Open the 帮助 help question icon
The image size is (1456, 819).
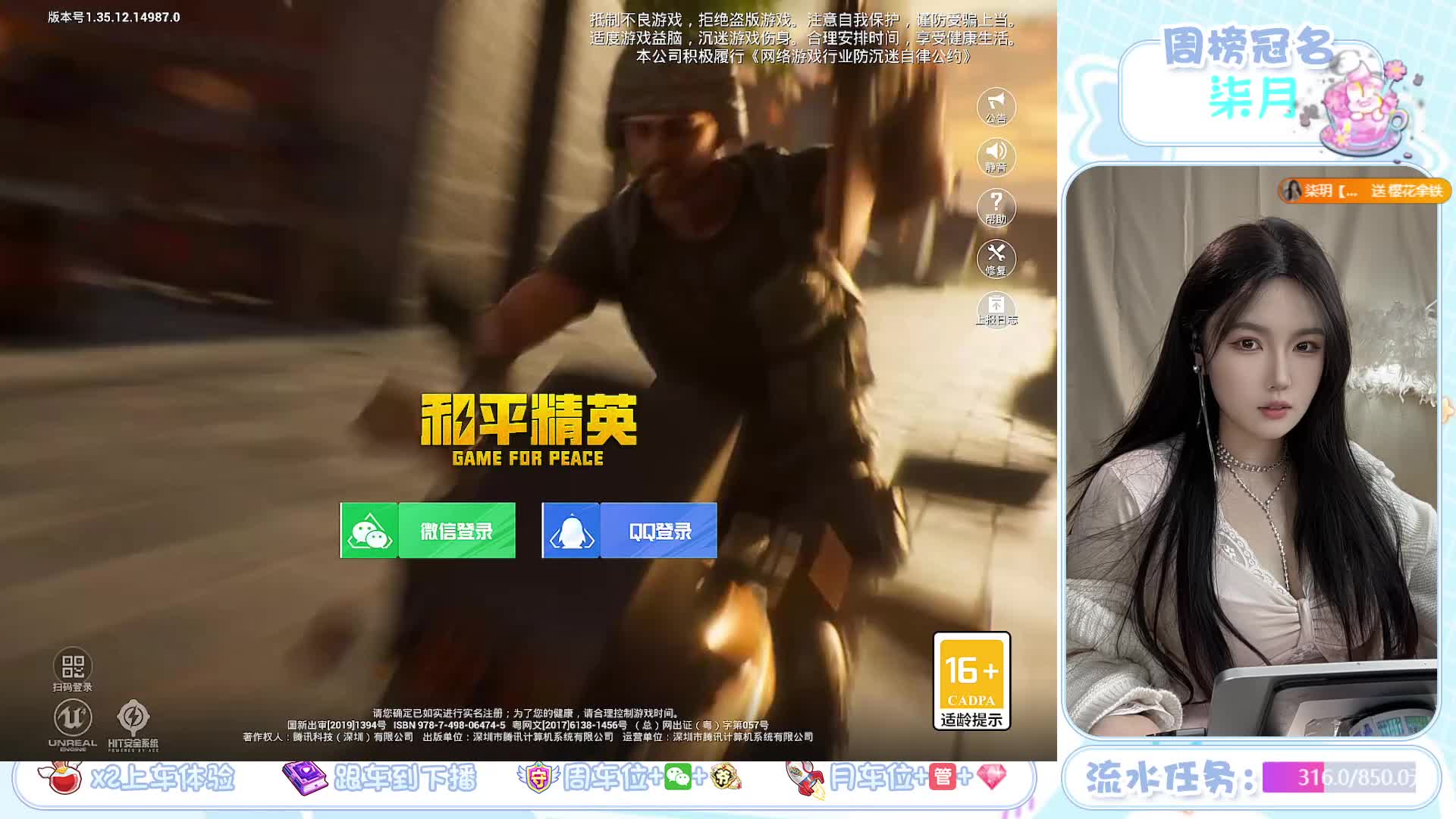[996, 207]
